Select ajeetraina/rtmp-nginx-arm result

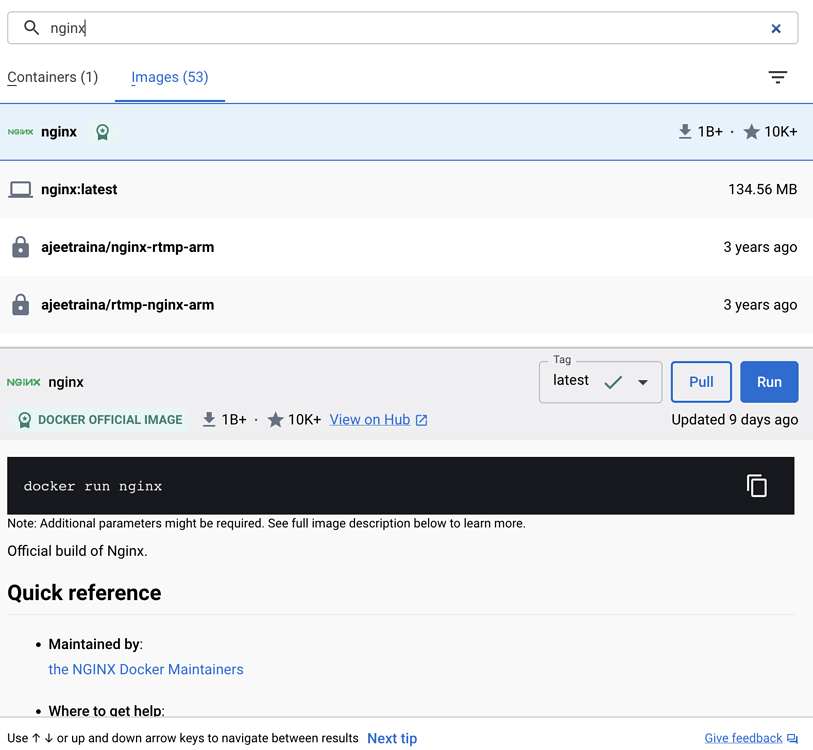coord(406,304)
